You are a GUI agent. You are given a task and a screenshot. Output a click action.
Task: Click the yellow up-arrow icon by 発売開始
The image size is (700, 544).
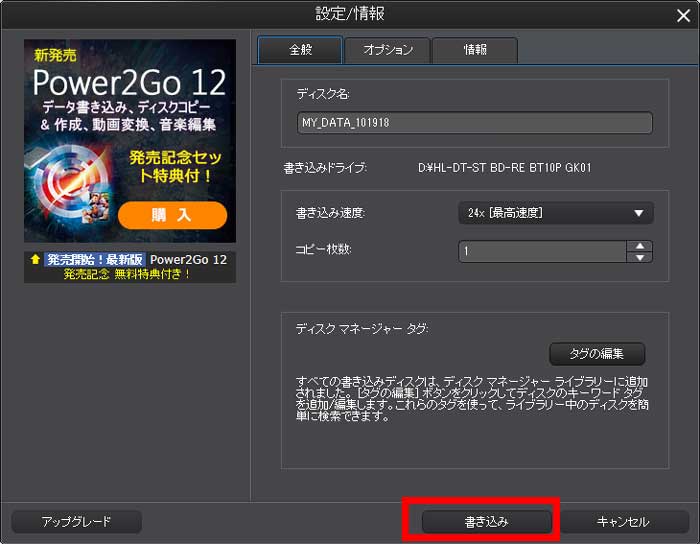tap(35, 259)
